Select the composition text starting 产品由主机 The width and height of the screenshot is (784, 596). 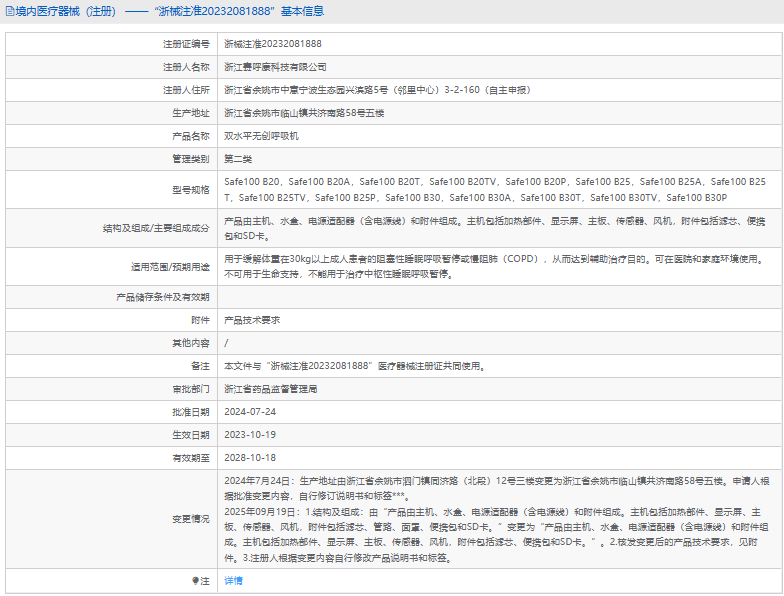[x=494, y=228]
